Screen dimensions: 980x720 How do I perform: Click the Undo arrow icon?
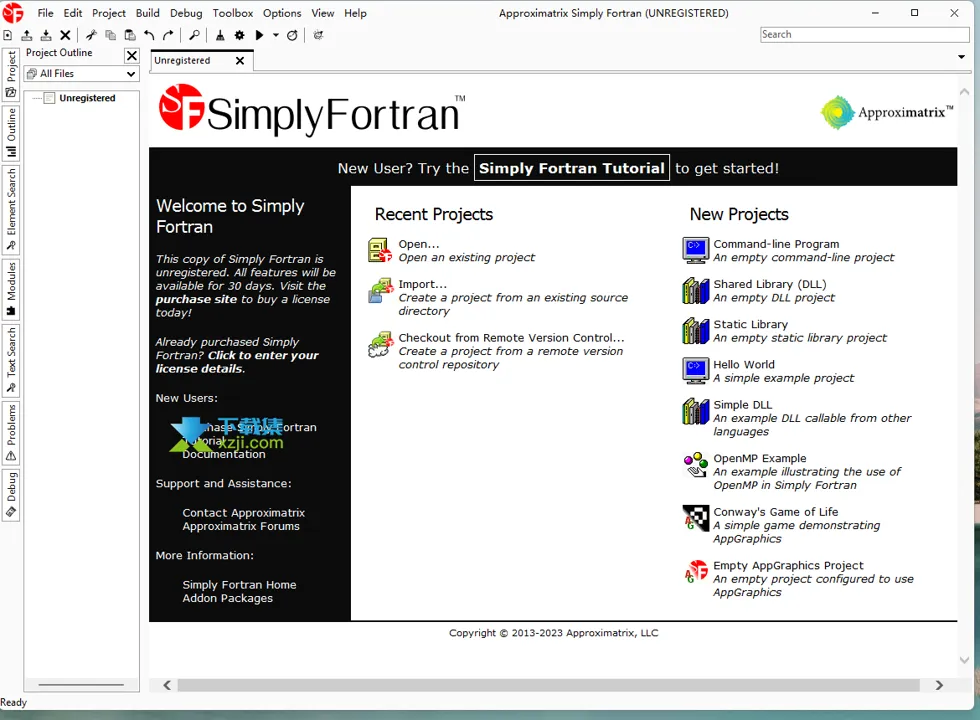click(x=149, y=36)
